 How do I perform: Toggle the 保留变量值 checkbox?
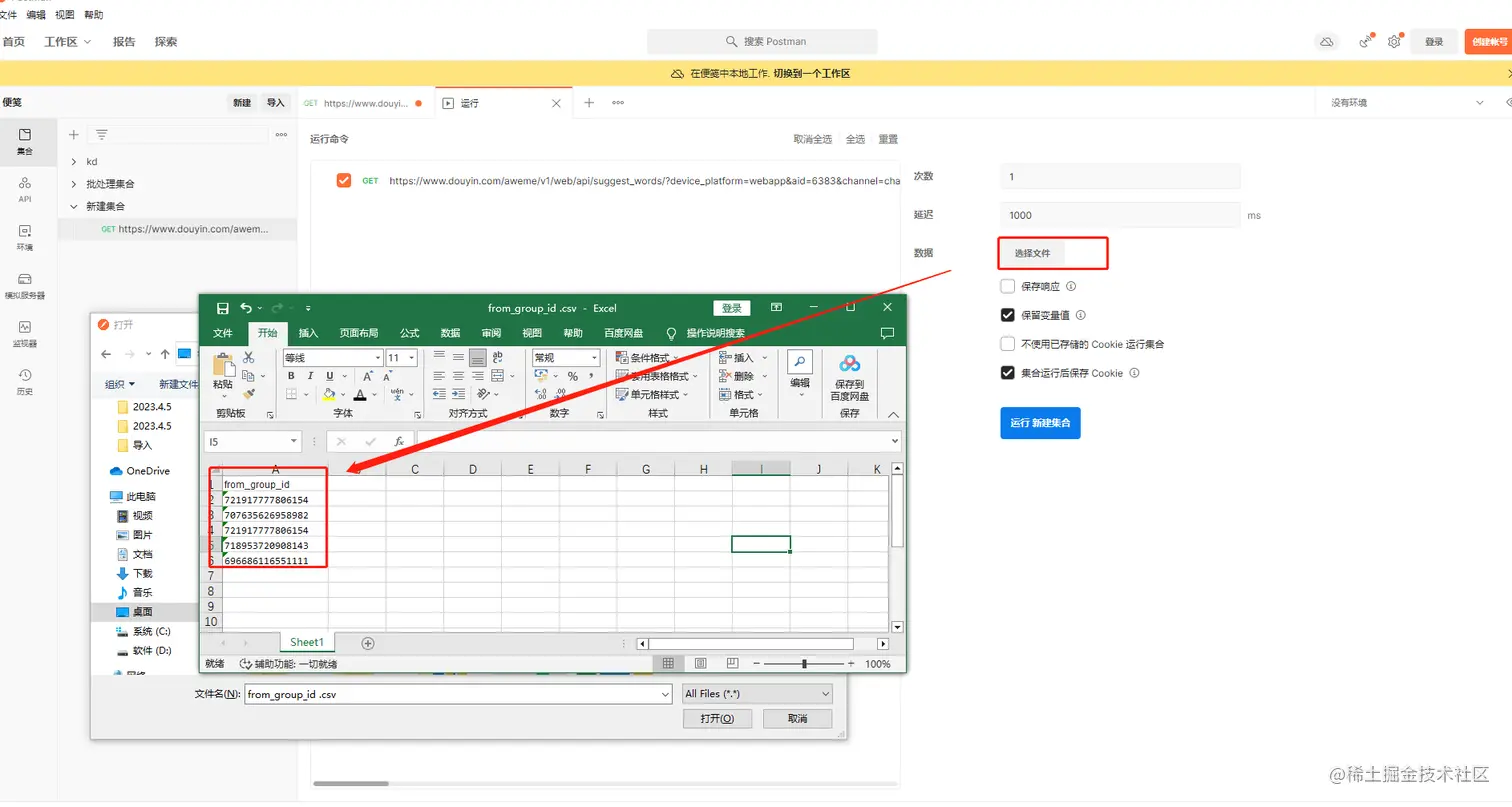1008,315
